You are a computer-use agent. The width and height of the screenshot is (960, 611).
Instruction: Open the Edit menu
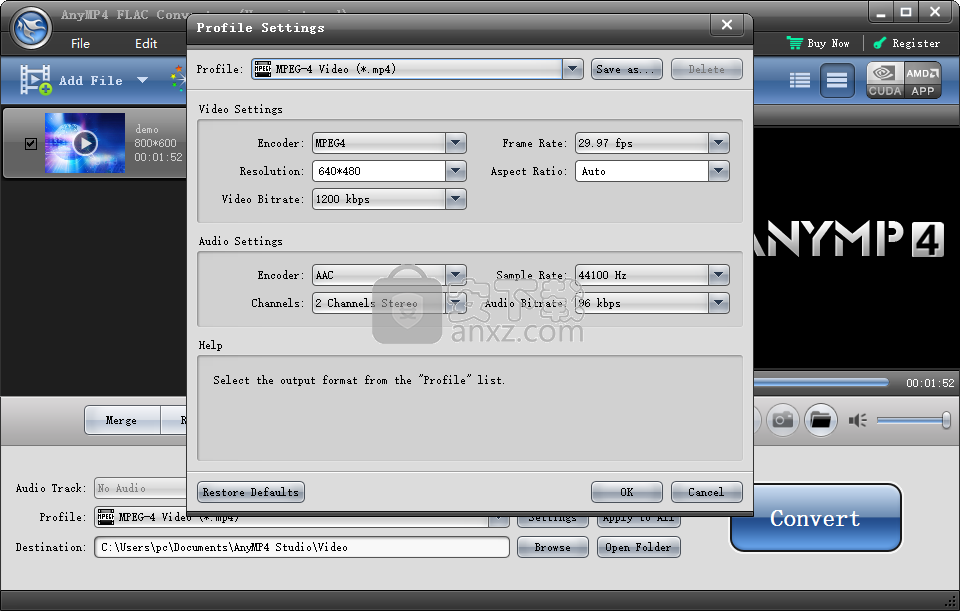click(146, 43)
